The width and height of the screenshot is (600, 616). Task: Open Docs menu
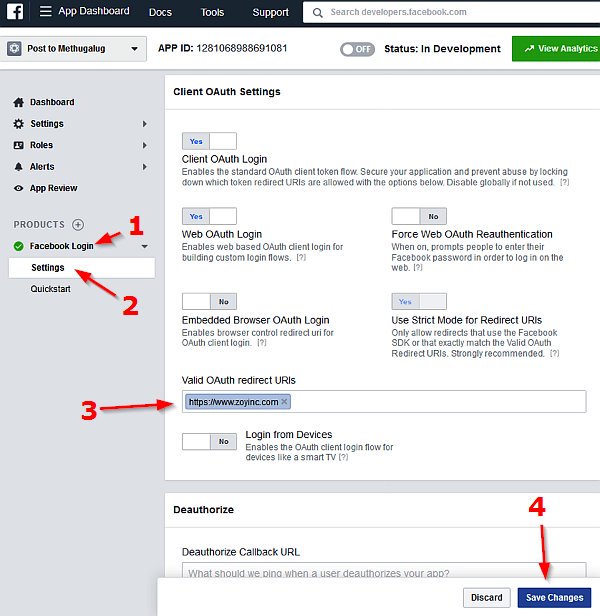(160, 13)
